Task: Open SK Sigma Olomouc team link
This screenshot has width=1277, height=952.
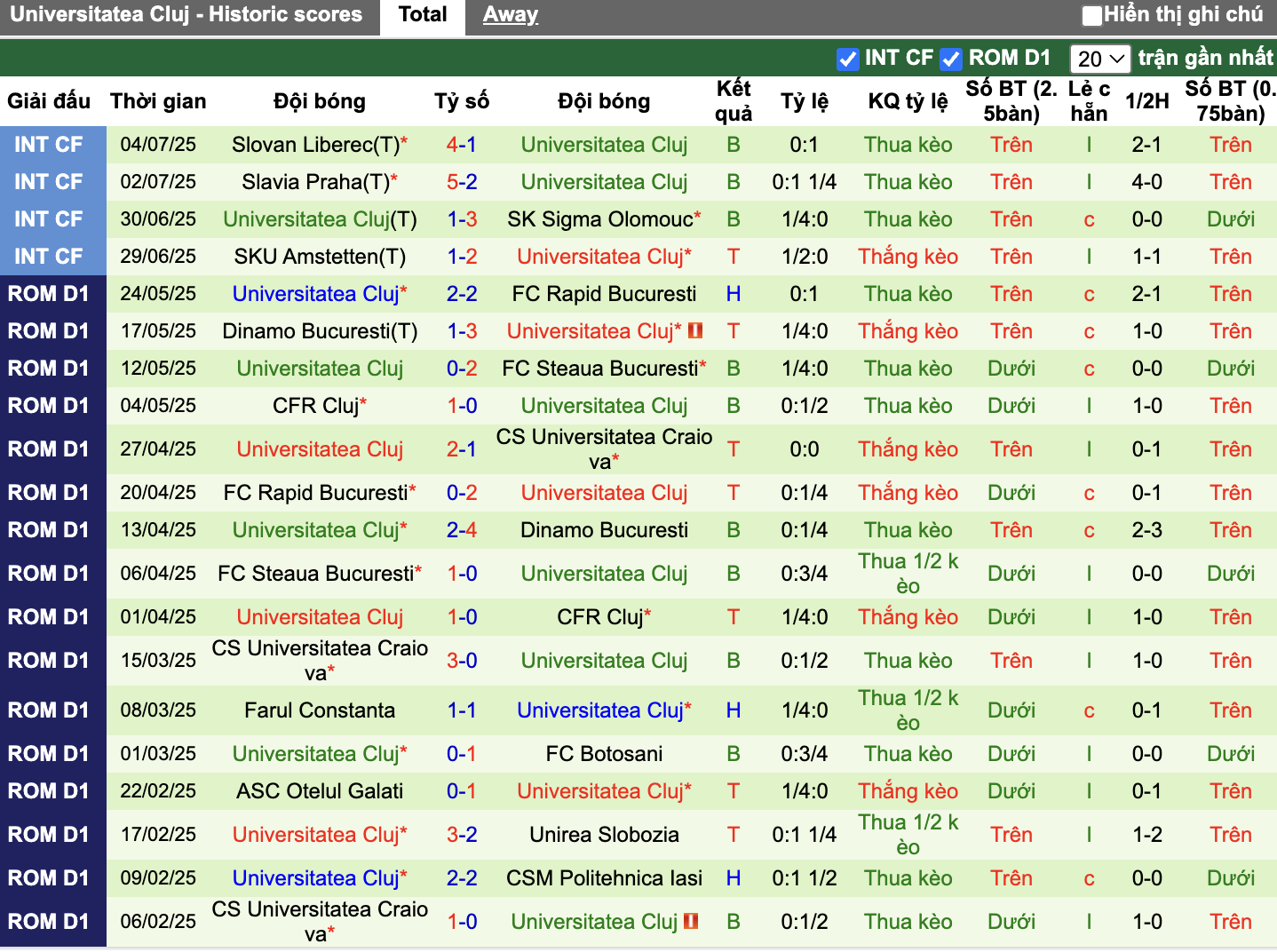Action: click(600, 219)
